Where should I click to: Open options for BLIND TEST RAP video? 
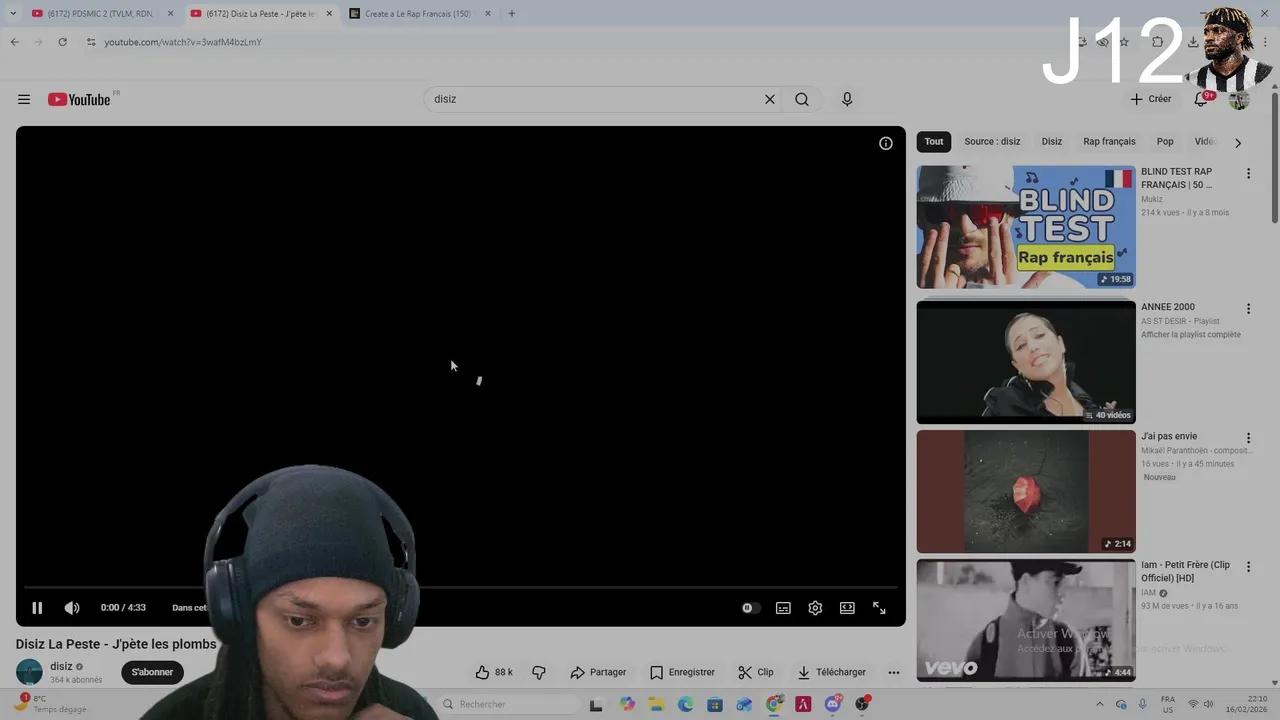click(x=1248, y=174)
